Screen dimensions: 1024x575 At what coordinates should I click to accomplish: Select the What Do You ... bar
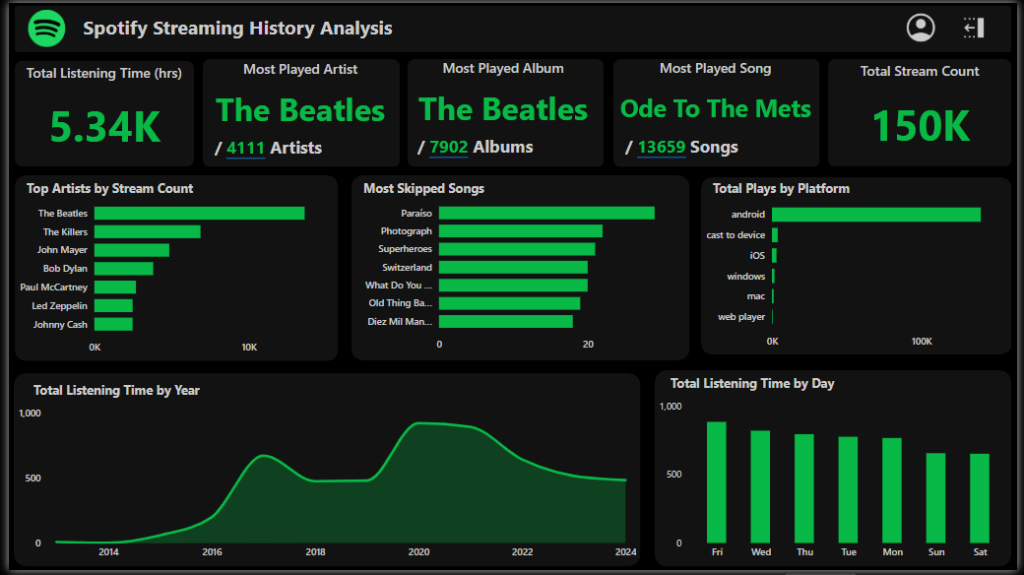pyautogui.click(x=513, y=286)
